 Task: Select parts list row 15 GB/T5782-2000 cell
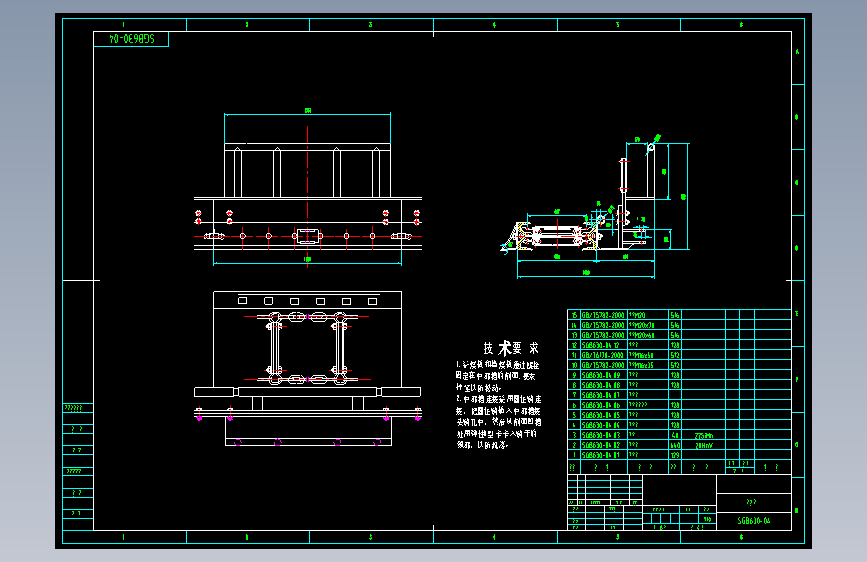(x=603, y=315)
